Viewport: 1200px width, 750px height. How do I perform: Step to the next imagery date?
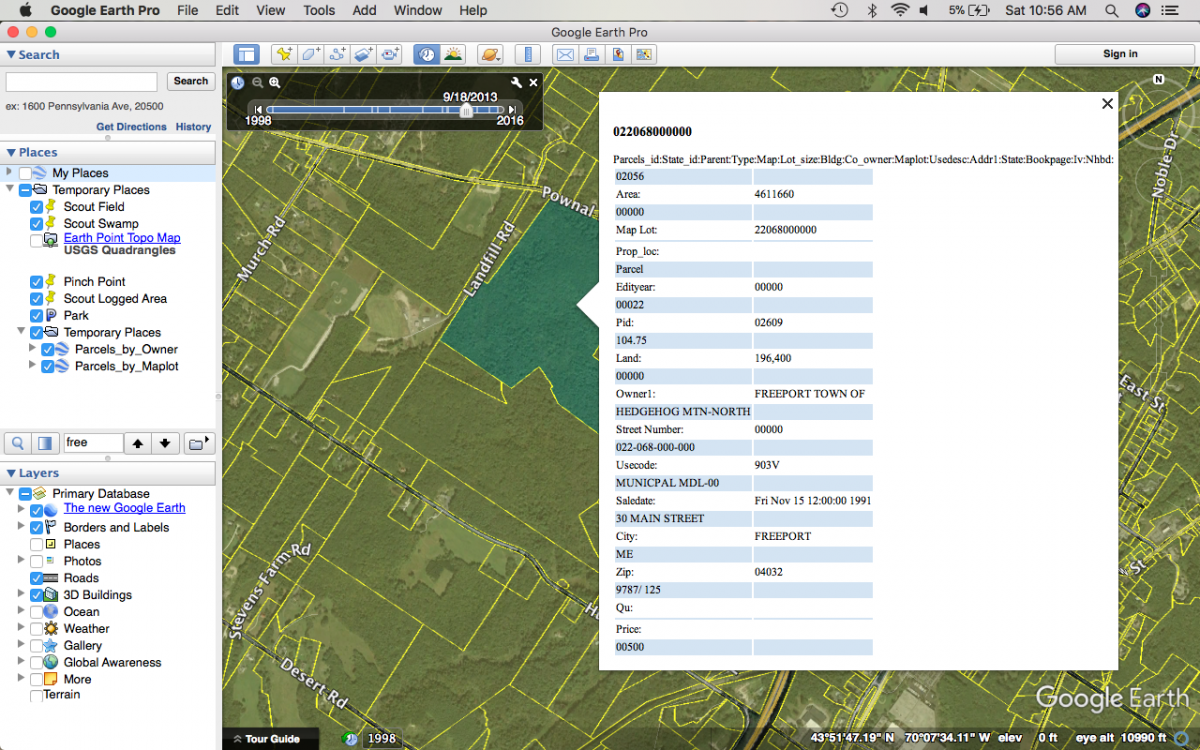click(512, 110)
